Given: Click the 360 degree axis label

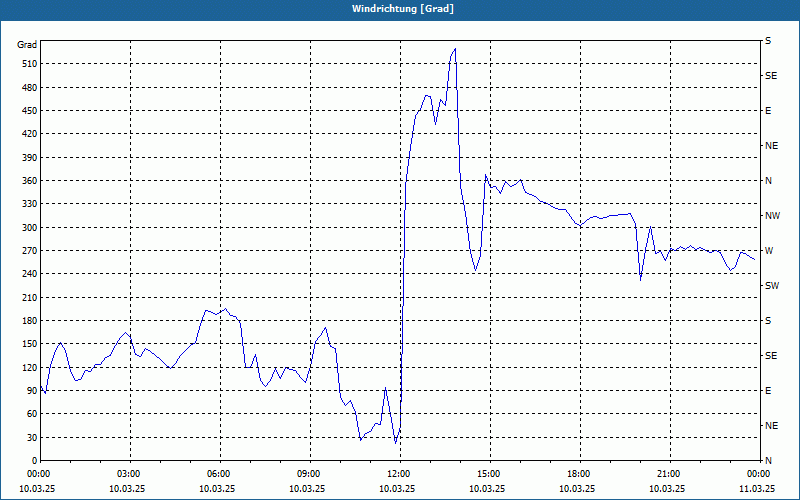Looking at the screenshot, I should (30, 181).
